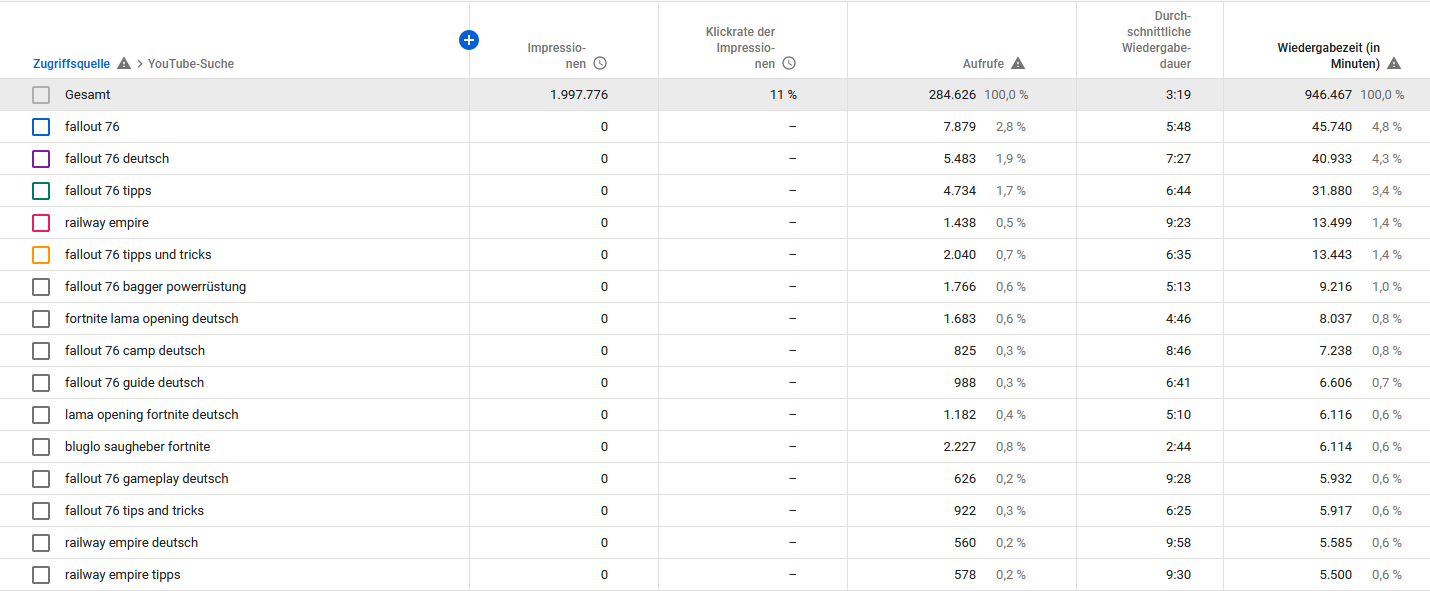Click warning triangle beside Wiedergabezeit header
Screen dimensions: 1430x591
[1394, 64]
